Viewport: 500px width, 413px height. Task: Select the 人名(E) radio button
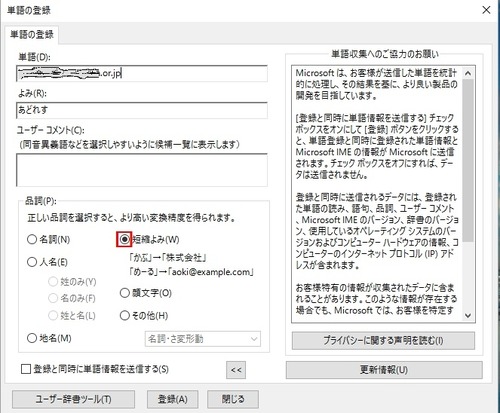click(32, 262)
